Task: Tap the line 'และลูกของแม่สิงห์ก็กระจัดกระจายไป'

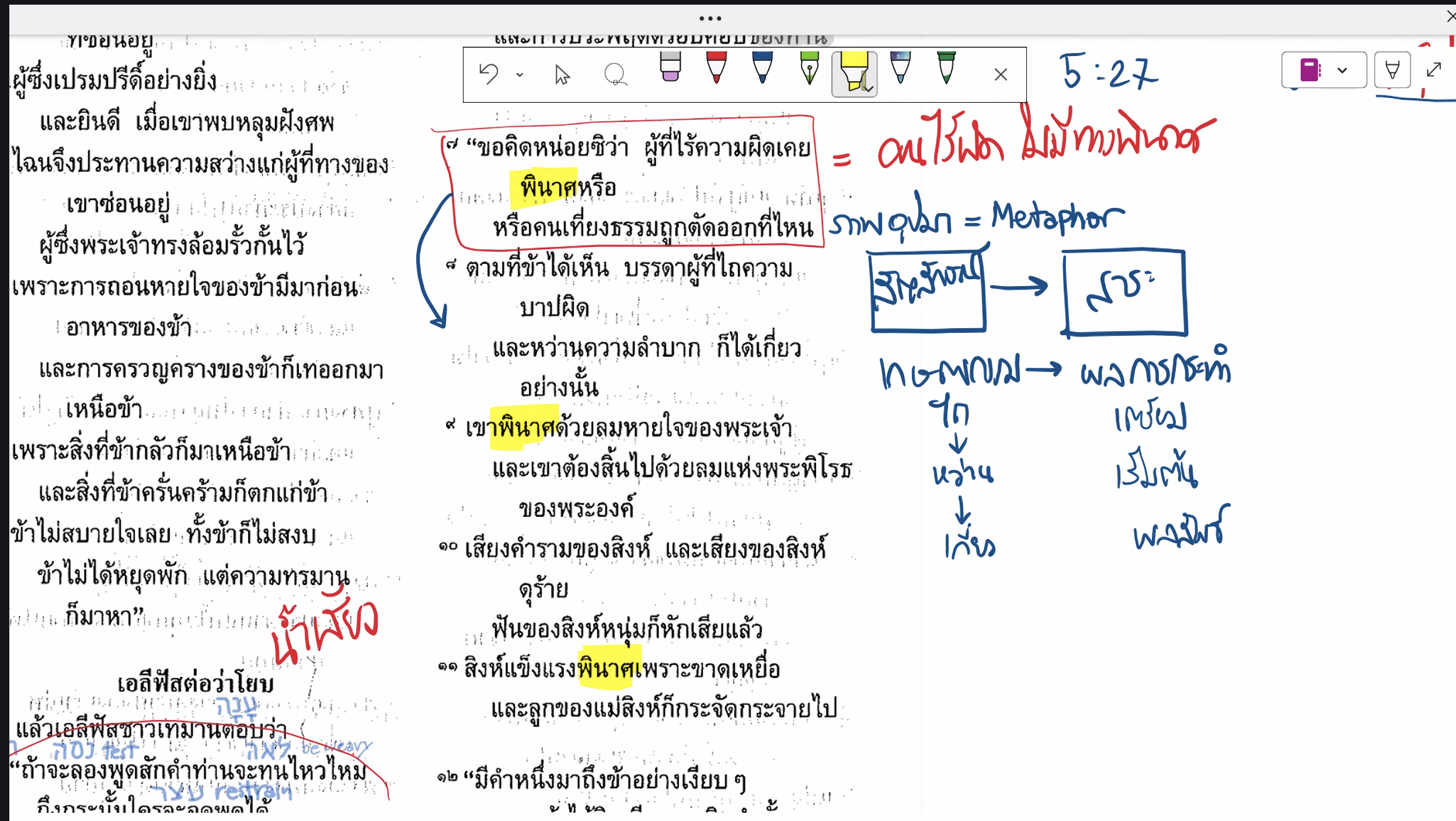Action: pos(664,709)
